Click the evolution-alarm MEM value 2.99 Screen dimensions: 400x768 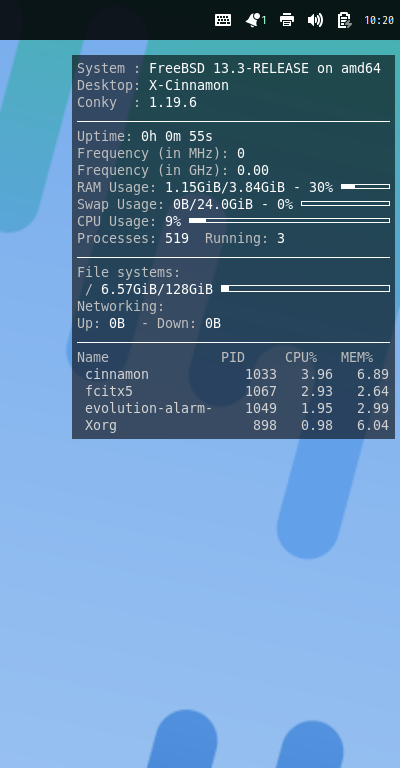(373, 408)
